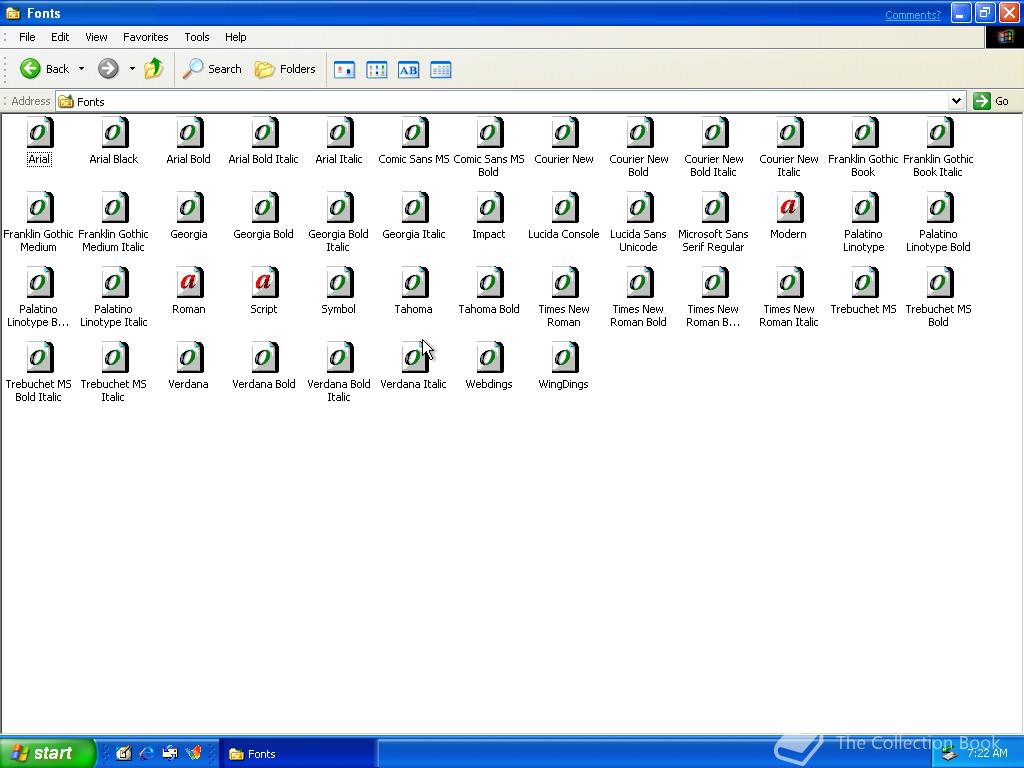Open the Search pane
The image size is (1024, 768).
pyautogui.click(x=212, y=69)
